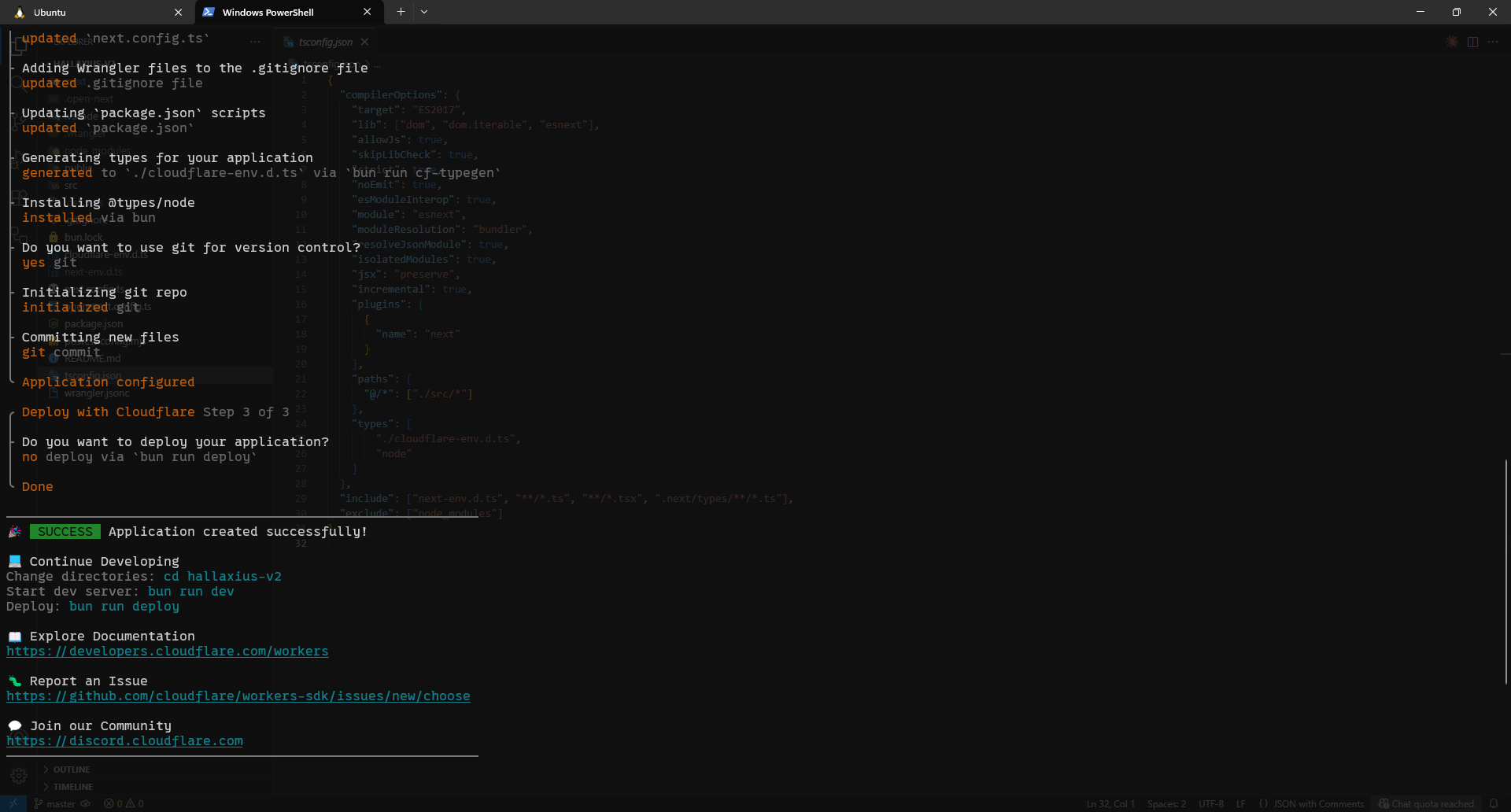Select tsconfig.json editor tab in VS Code behind
The width and height of the screenshot is (1511, 812).
(x=324, y=42)
